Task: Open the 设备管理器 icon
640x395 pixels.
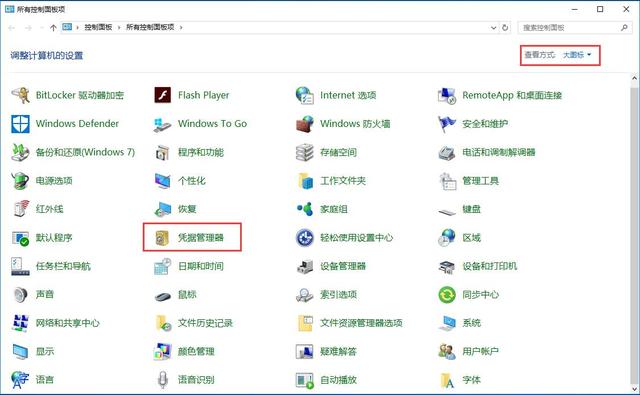Action: [304, 266]
